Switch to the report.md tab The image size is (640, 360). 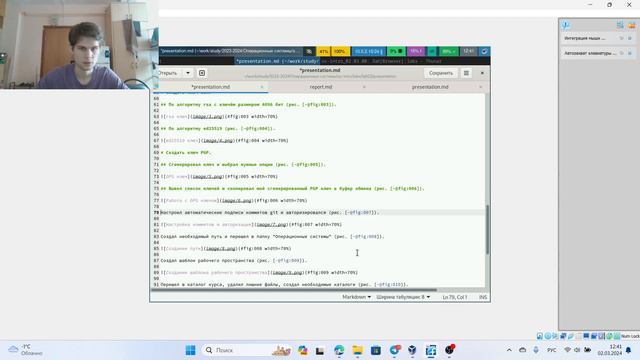click(x=320, y=87)
